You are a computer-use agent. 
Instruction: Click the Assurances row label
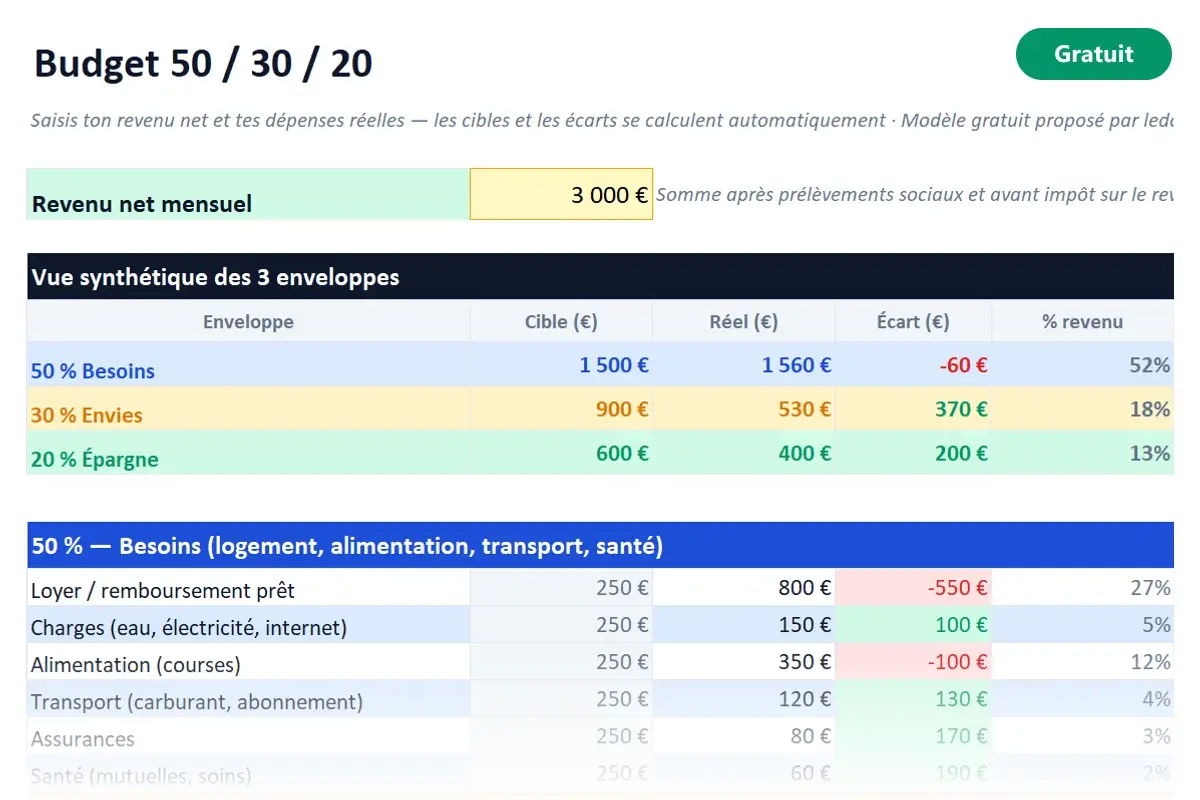248,736
